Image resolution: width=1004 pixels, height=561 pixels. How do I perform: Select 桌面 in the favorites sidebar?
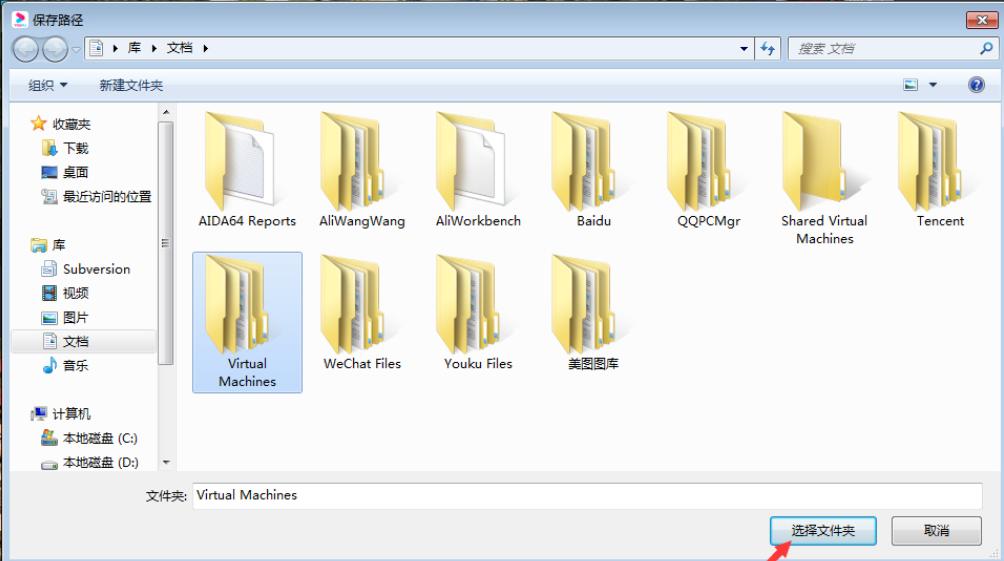(75, 172)
